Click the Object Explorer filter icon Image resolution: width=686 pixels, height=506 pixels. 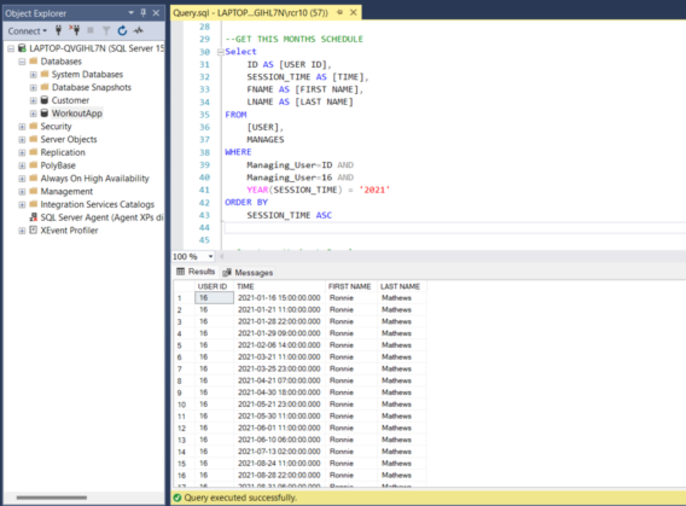click(x=106, y=31)
